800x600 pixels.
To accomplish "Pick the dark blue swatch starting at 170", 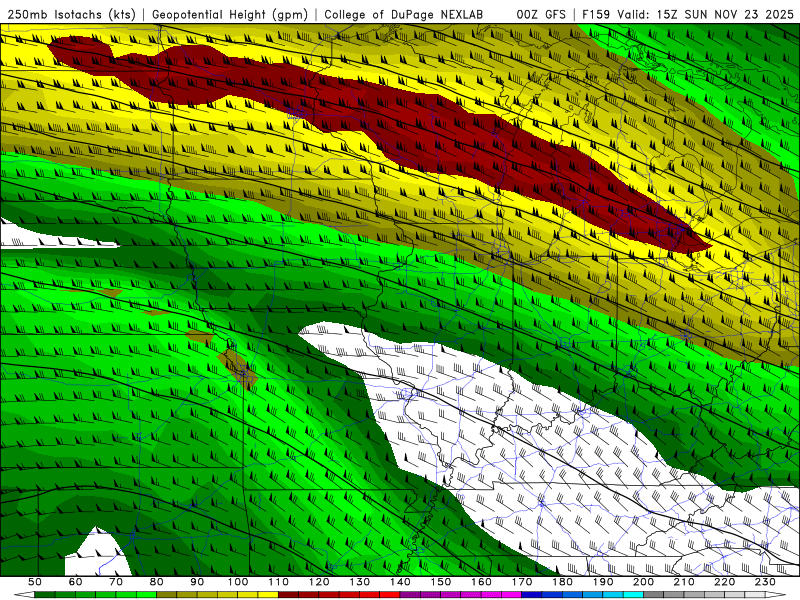I will click(532, 594).
